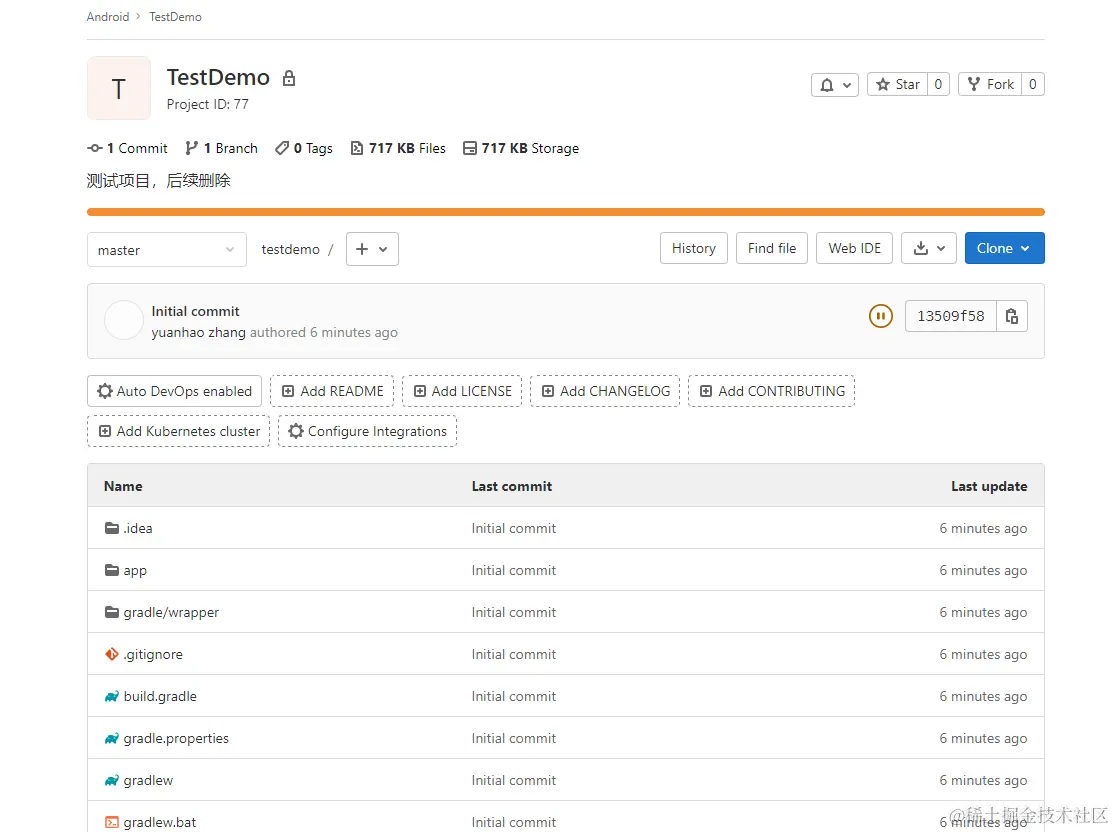Screen dimensions: 1115x832
Task: Click the notification bell icon
Action: tap(836, 85)
